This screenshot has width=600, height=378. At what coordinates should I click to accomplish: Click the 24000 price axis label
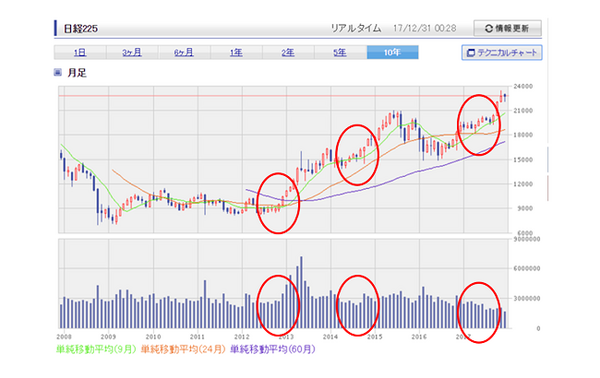523,86
